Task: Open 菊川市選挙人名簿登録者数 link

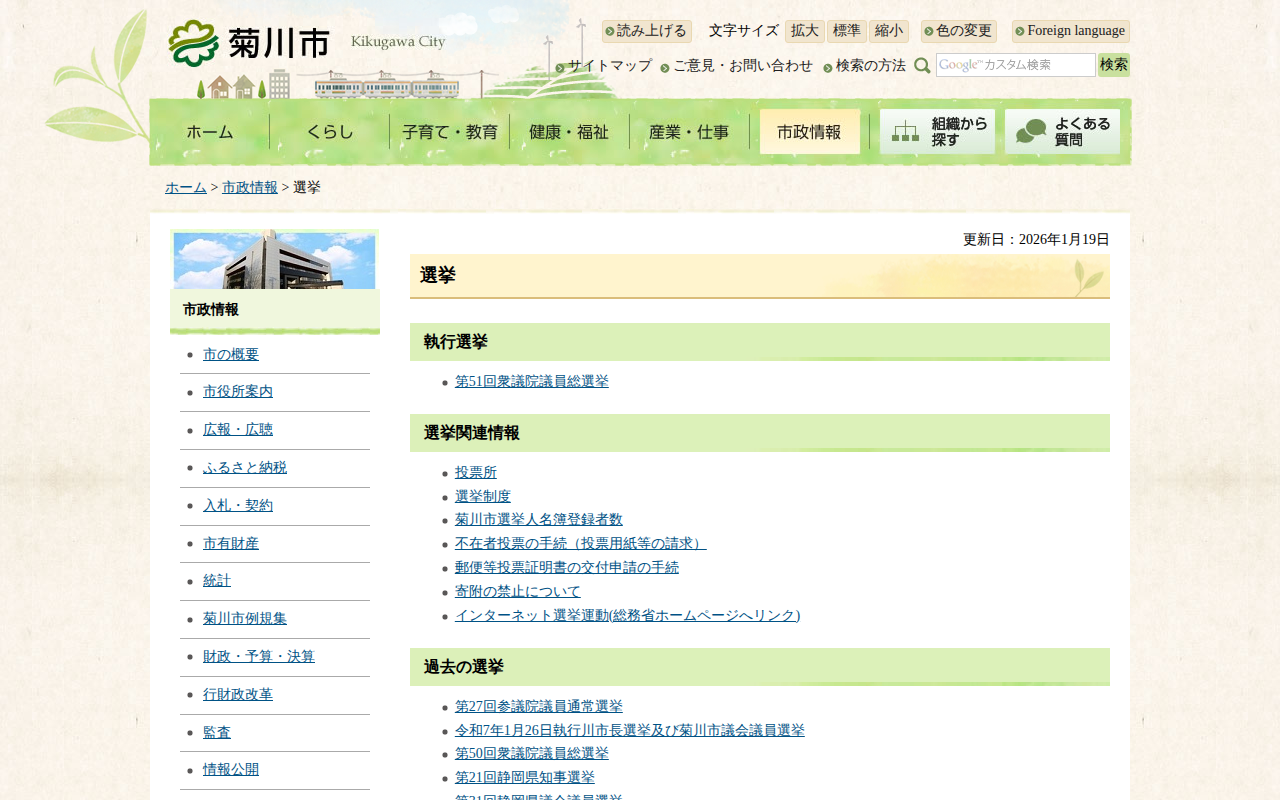Action: pyautogui.click(x=539, y=520)
